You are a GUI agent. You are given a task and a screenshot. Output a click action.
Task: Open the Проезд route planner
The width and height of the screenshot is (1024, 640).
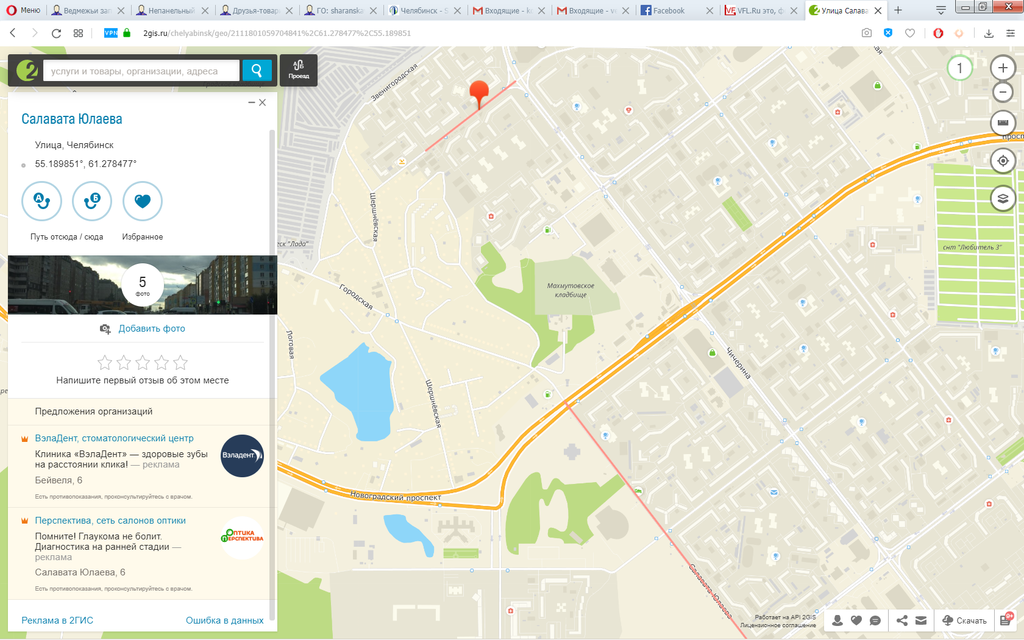(x=298, y=70)
